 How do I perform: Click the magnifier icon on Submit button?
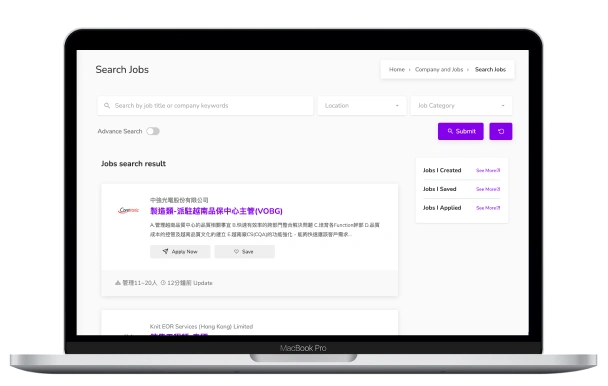450,131
